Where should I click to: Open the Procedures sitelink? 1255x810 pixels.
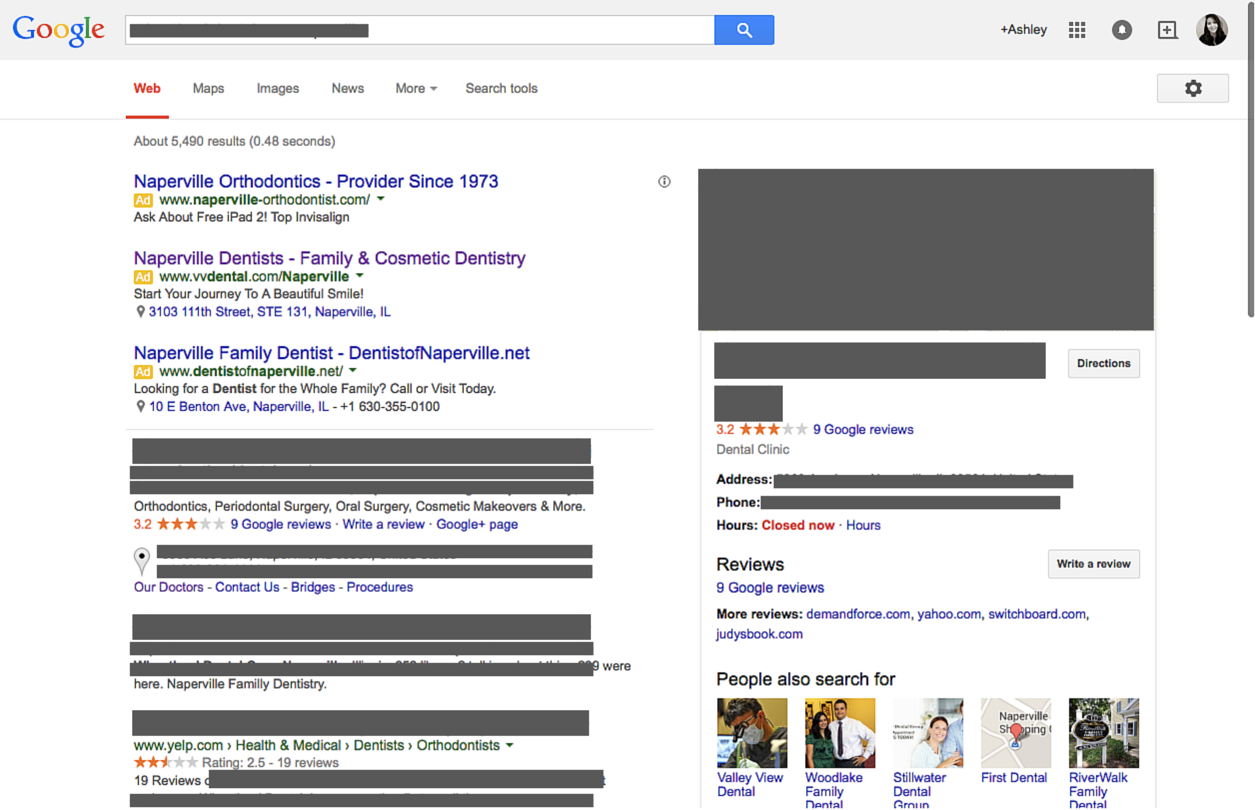pos(380,587)
